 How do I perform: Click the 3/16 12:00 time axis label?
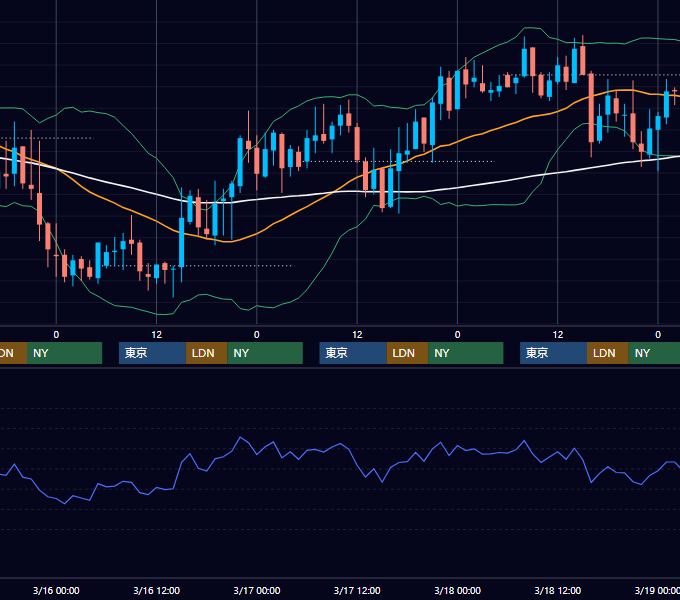[x=157, y=590]
